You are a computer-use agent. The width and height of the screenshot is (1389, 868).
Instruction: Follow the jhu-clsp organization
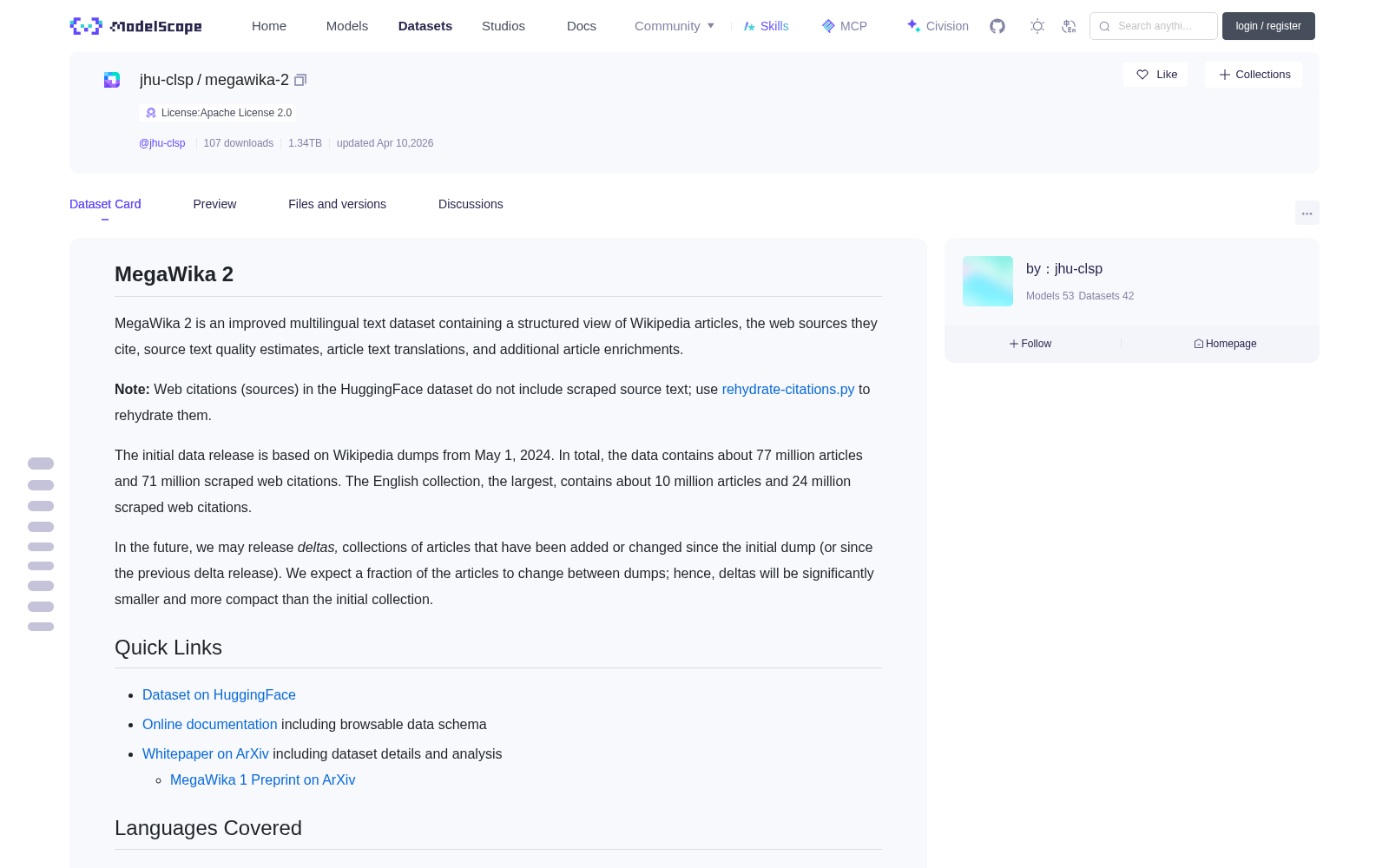click(x=1030, y=344)
